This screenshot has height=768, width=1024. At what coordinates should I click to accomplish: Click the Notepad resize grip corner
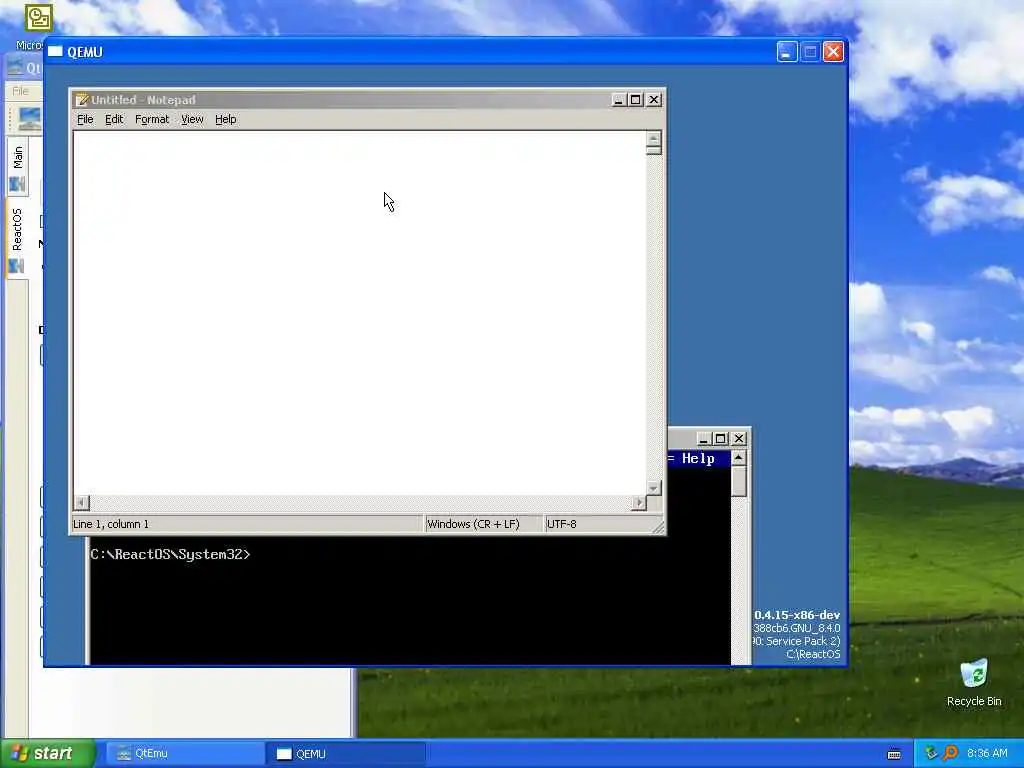658,526
